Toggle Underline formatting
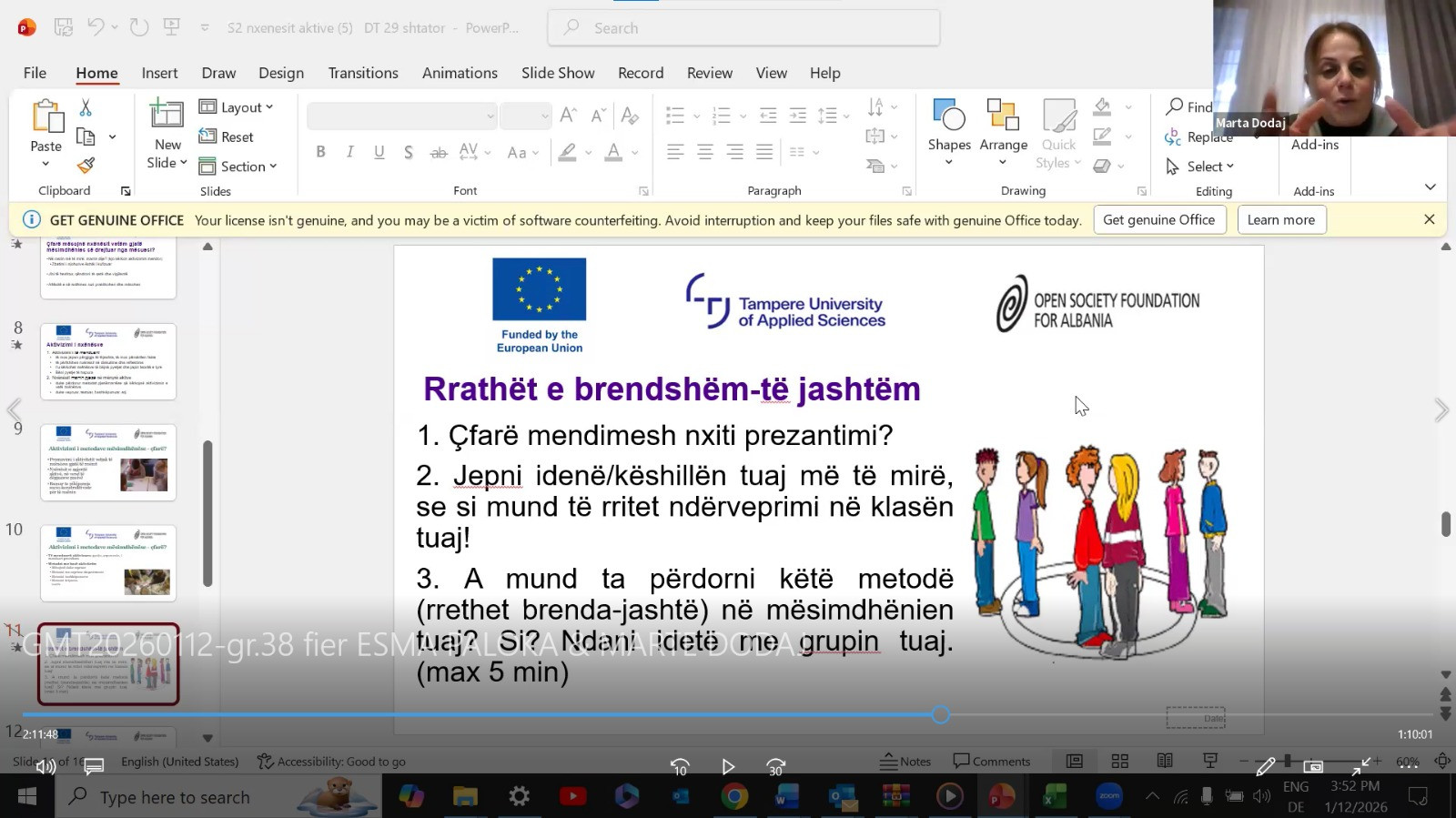The width and height of the screenshot is (1456, 818). 379,152
